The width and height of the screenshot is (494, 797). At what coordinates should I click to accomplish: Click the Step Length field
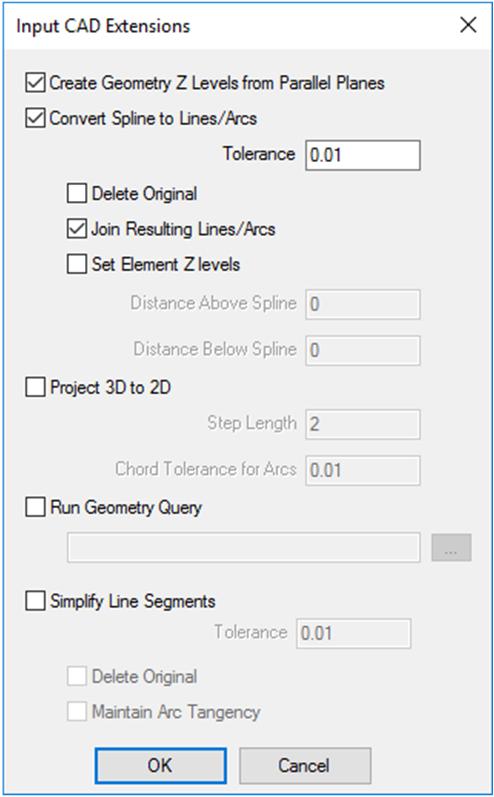coord(363,424)
